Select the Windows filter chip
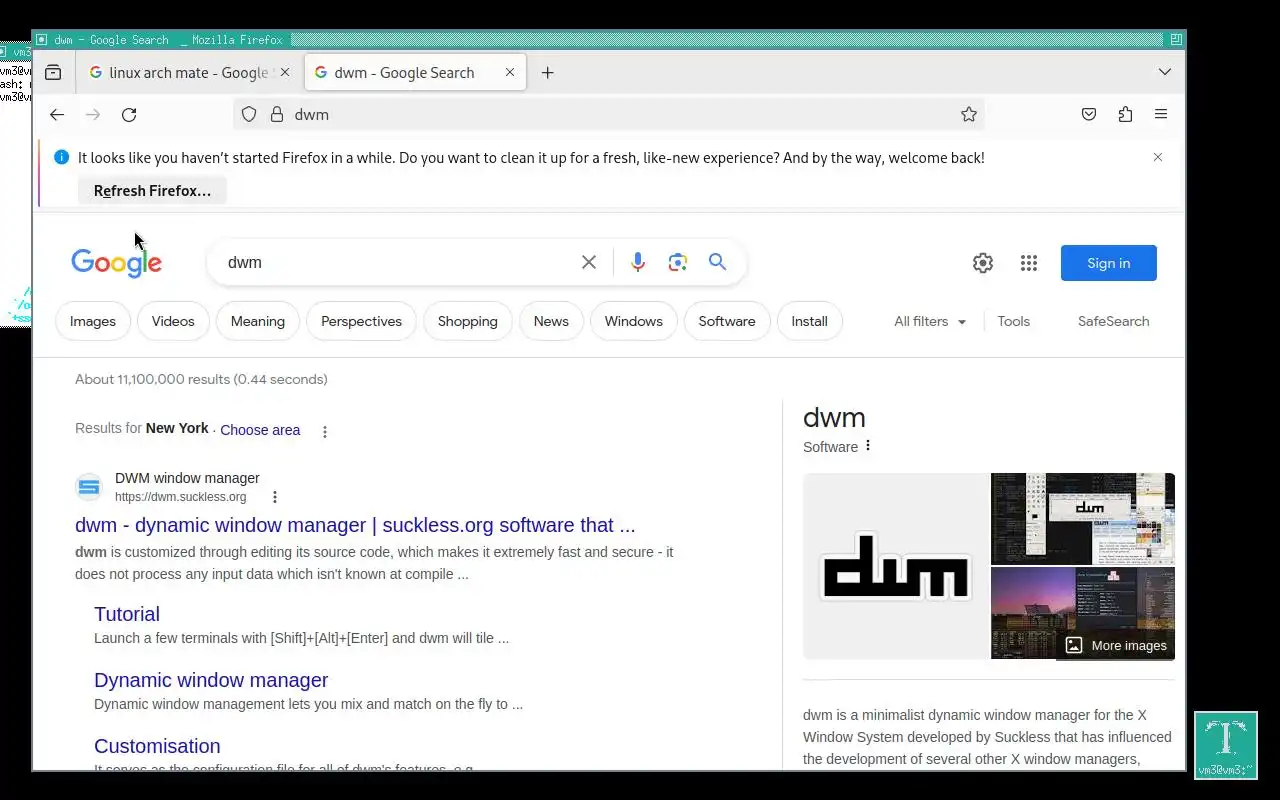 (634, 321)
